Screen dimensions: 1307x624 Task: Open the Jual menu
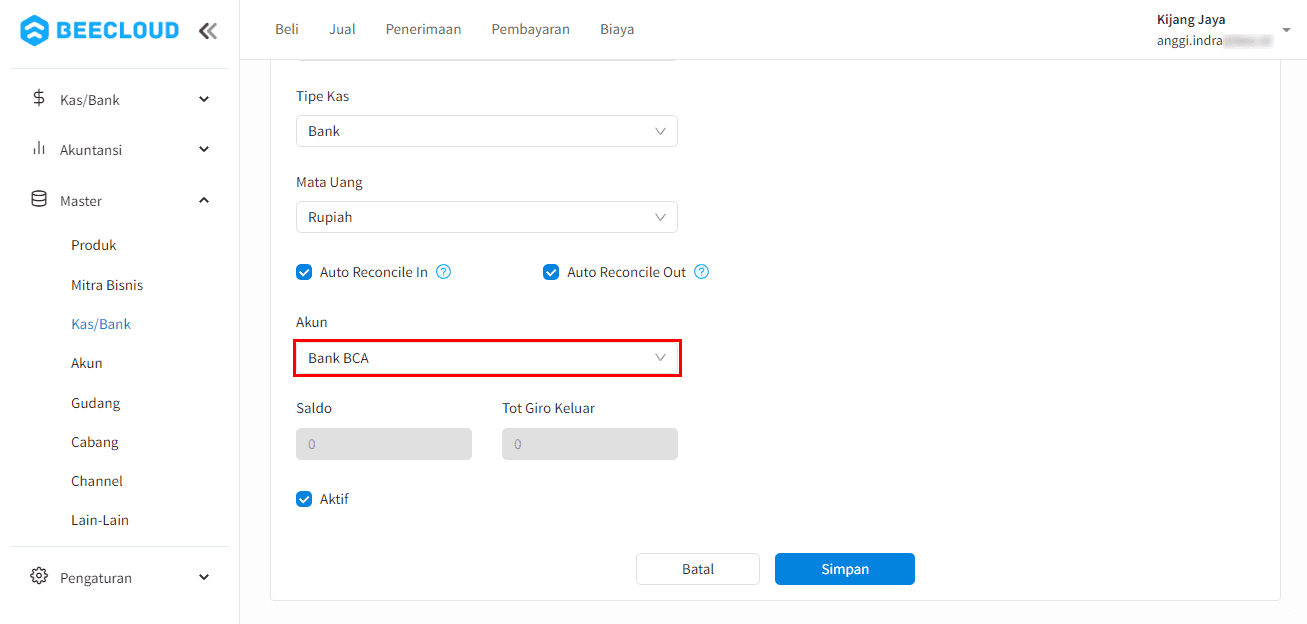(342, 29)
